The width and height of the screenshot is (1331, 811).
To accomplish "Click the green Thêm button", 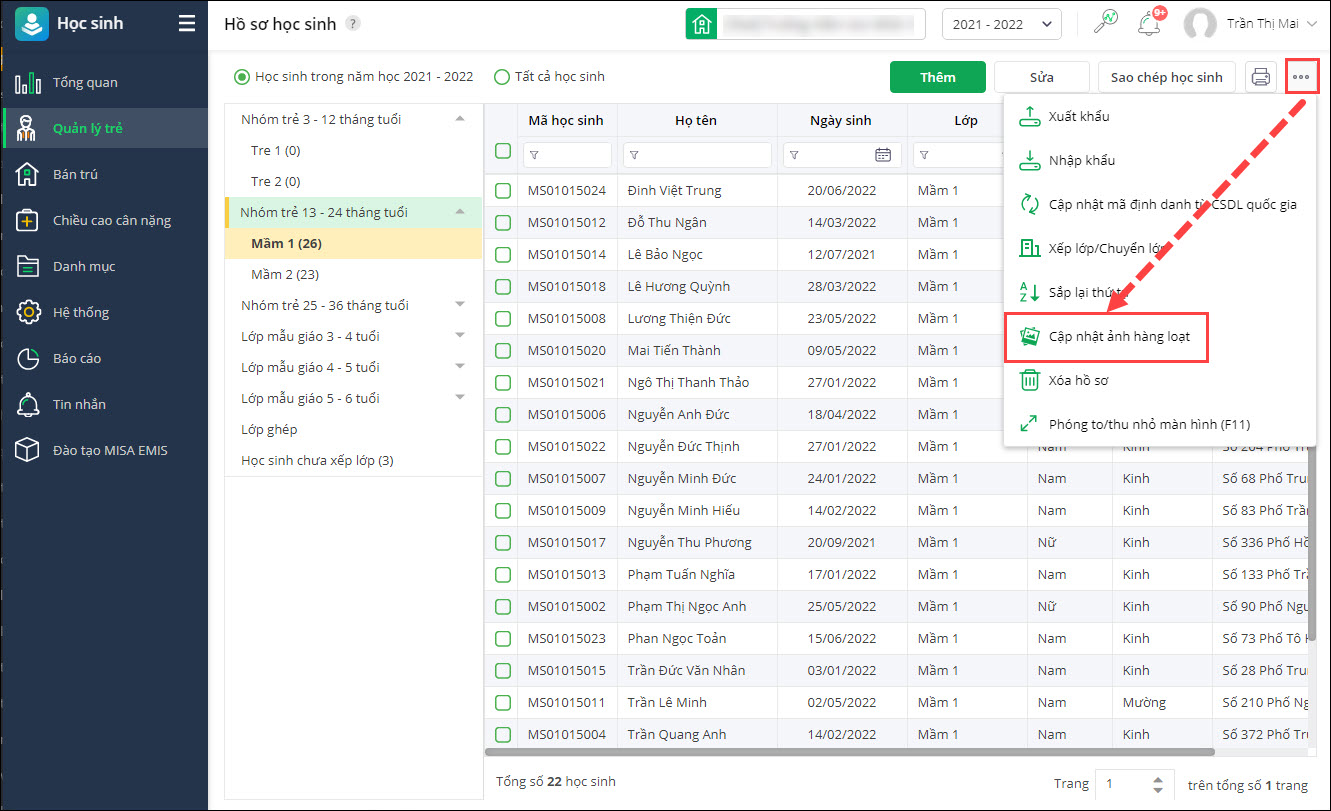I will click(x=937, y=77).
